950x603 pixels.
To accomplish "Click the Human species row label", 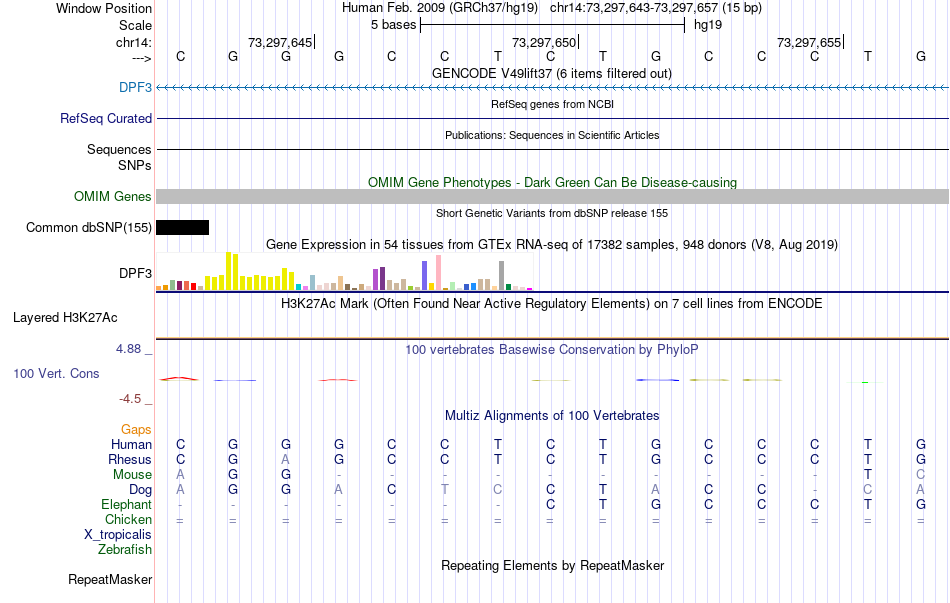I will [131, 444].
